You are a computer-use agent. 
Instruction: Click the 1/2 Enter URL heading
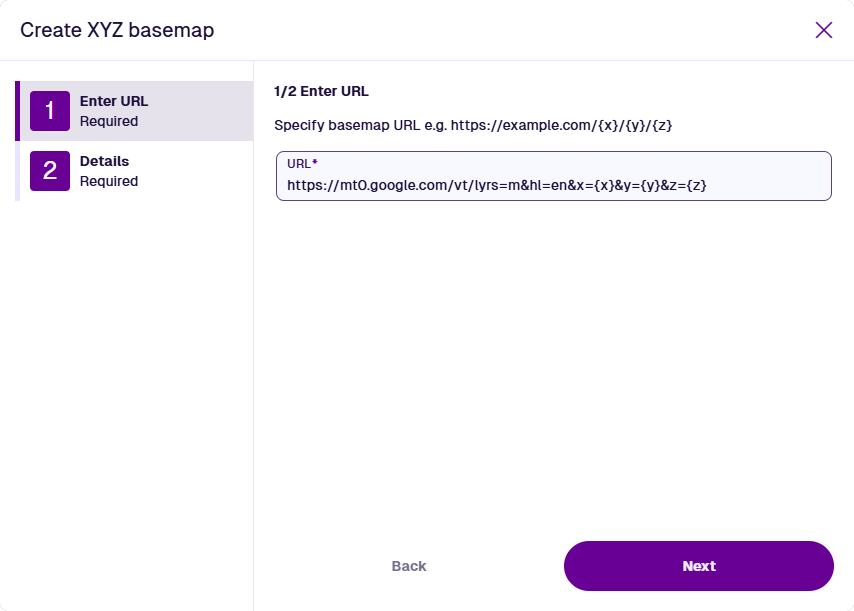(321, 91)
